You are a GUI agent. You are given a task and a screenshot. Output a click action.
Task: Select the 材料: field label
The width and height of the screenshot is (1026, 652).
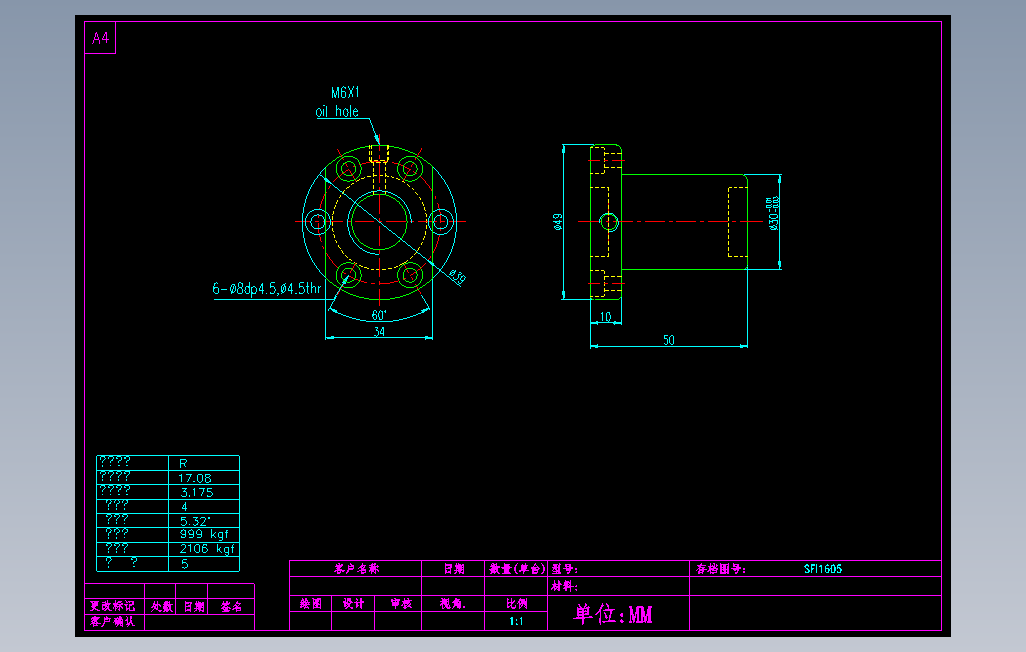click(564, 586)
